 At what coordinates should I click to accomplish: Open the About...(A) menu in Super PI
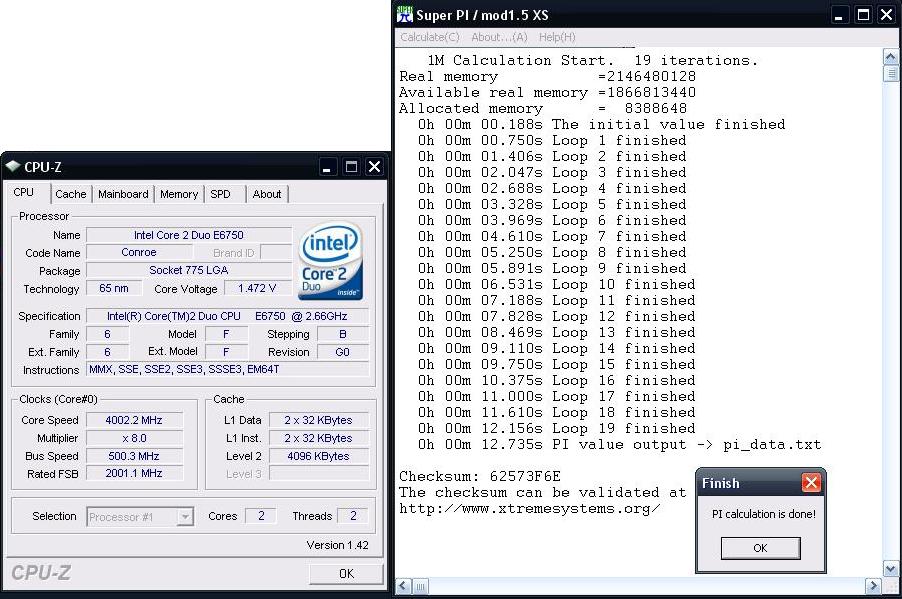pyautogui.click(x=499, y=37)
